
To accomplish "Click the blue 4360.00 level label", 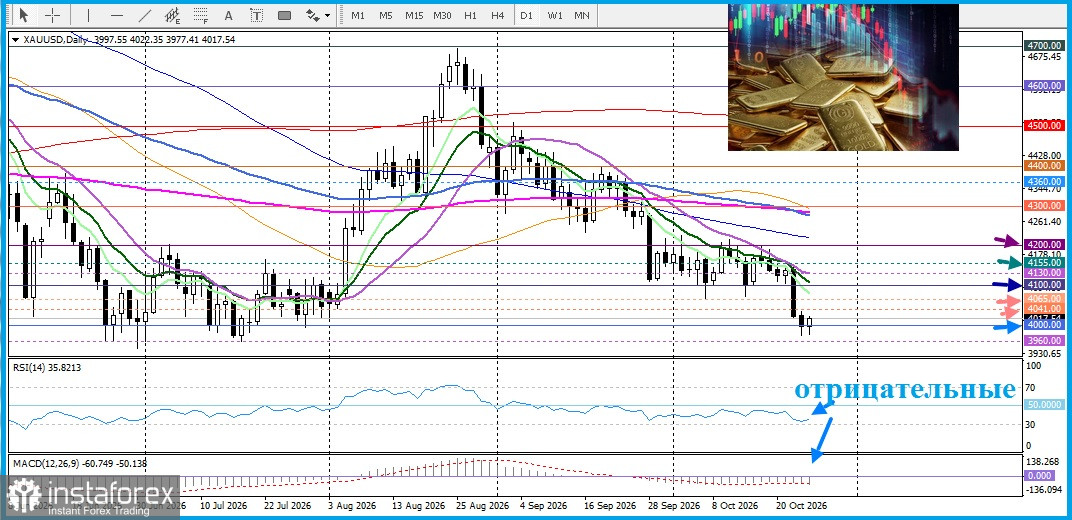I will pos(1044,182).
